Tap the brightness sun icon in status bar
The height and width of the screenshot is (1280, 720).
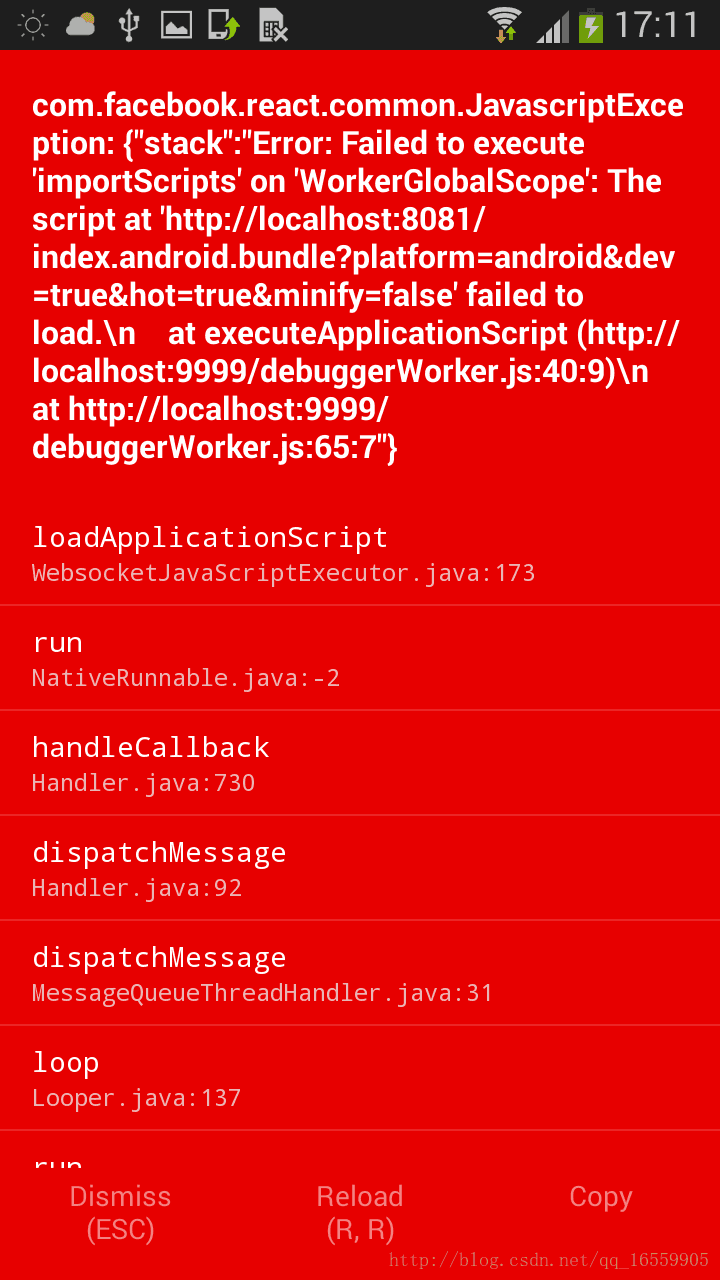[32, 25]
